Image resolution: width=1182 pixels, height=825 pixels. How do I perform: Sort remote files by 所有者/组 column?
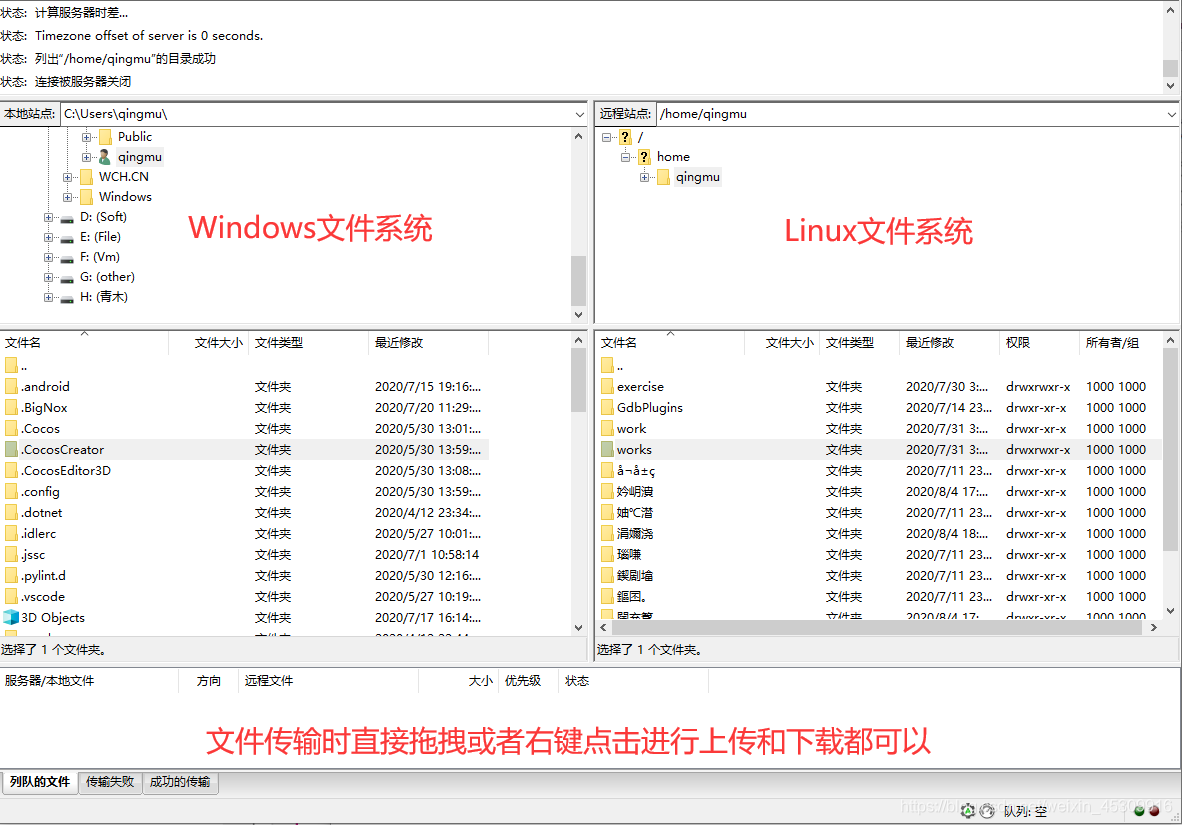(x=1121, y=343)
